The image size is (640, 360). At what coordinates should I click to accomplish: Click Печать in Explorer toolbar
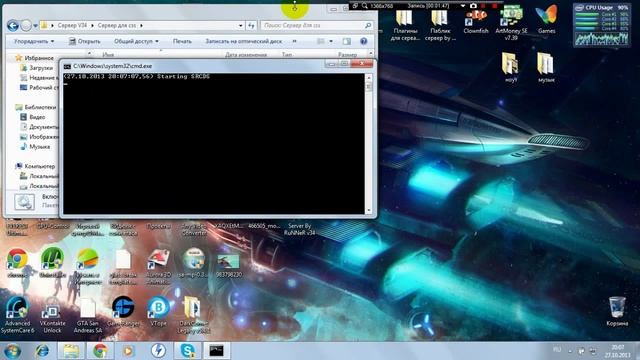tap(182, 41)
